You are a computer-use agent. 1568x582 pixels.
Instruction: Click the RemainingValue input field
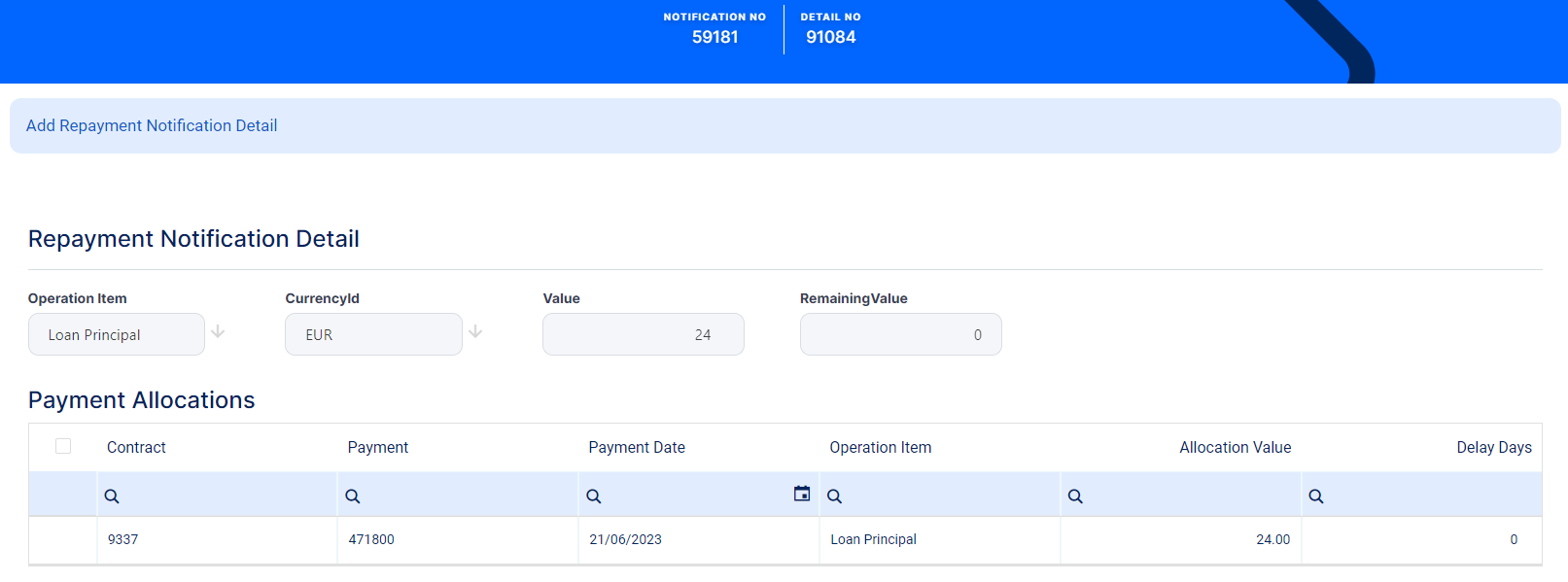click(900, 335)
